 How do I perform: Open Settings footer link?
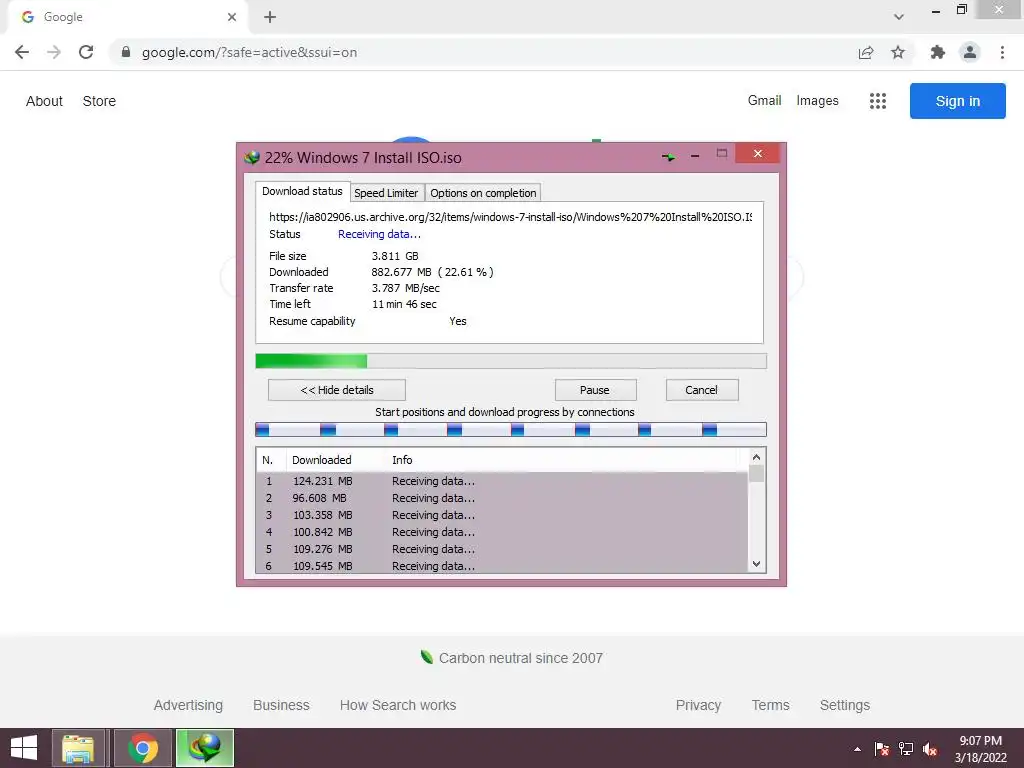point(844,705)
